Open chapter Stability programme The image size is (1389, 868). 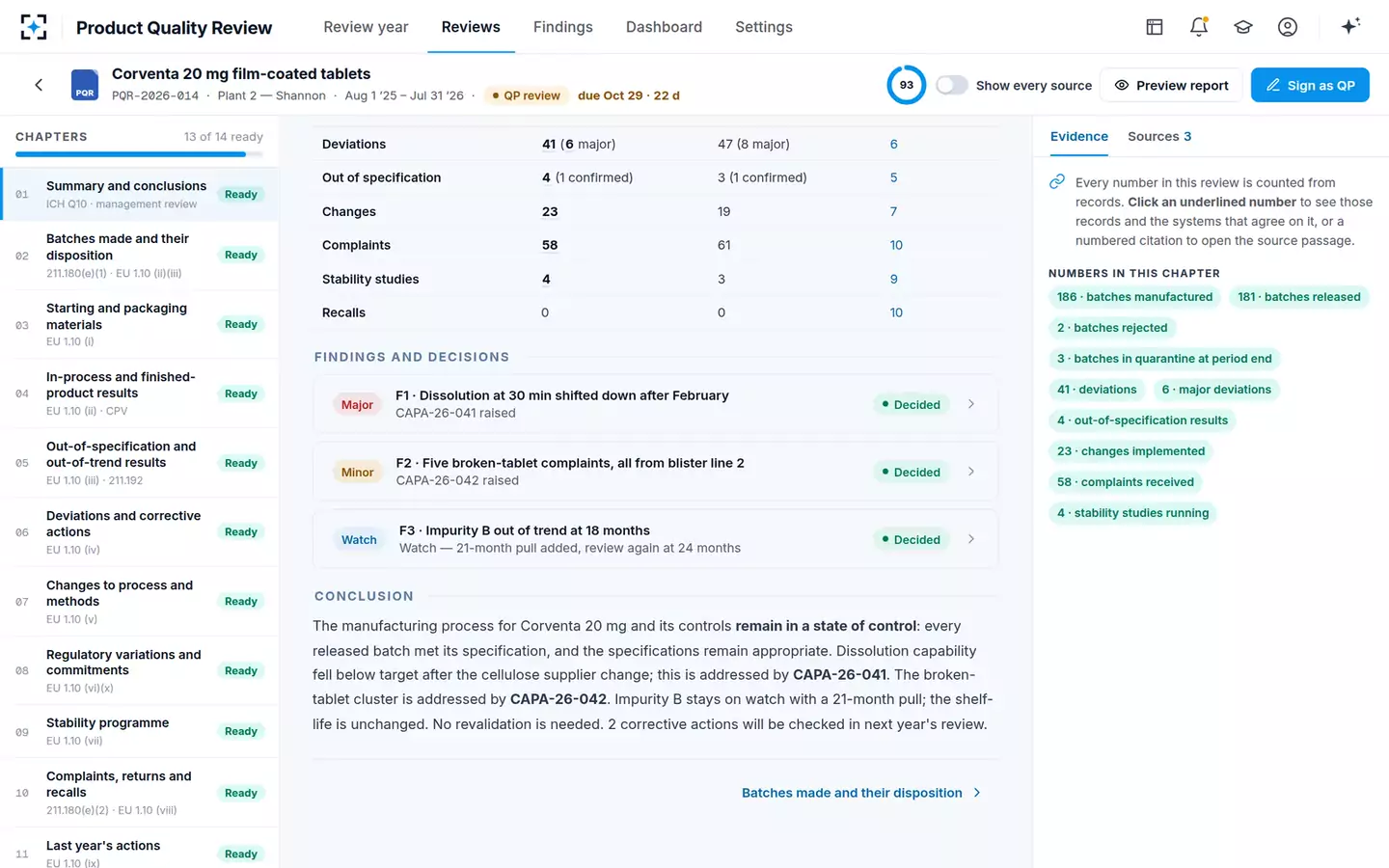pos(139,731)
